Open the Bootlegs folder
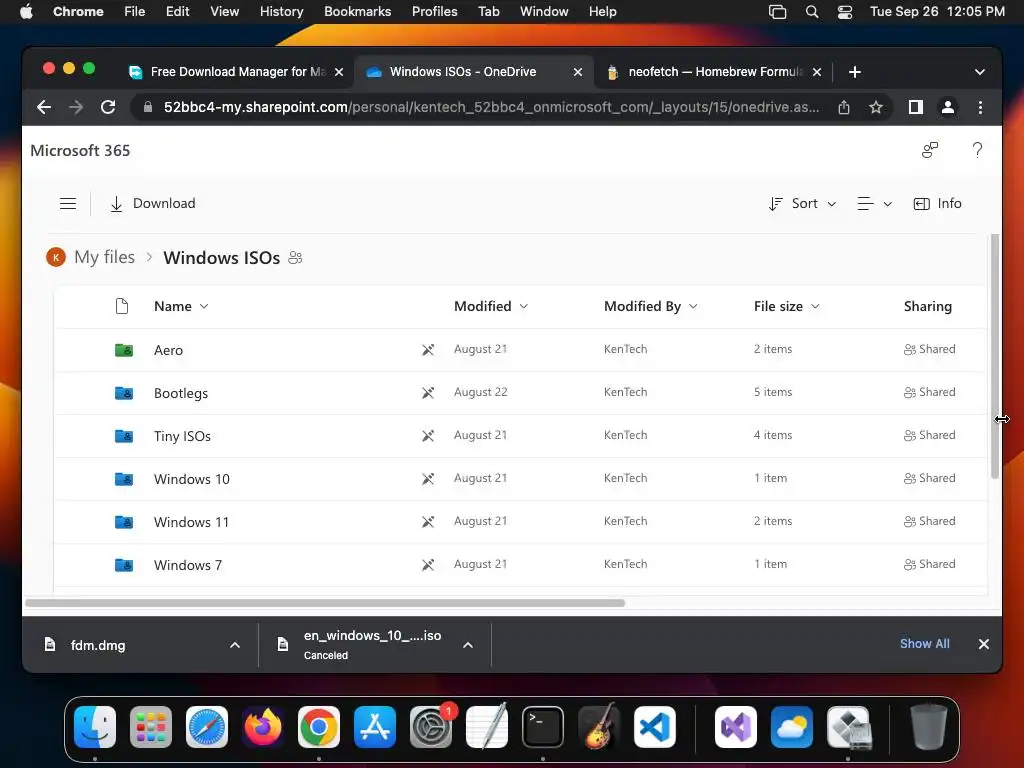Screen dimensions: 1024x768 tap(181, 393)
